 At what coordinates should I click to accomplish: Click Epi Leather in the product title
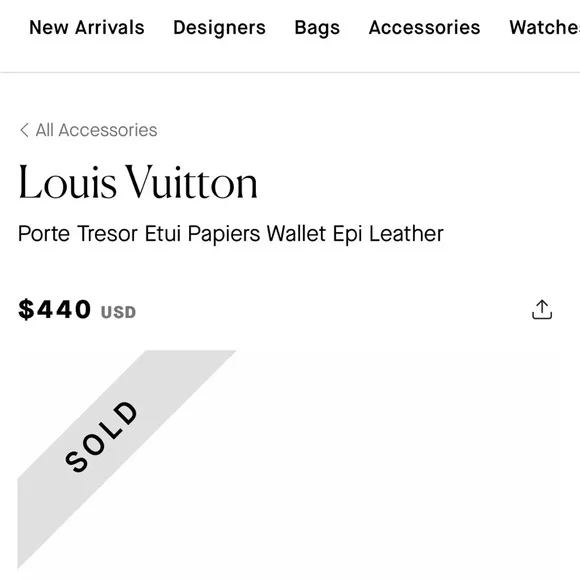(388, 234)
